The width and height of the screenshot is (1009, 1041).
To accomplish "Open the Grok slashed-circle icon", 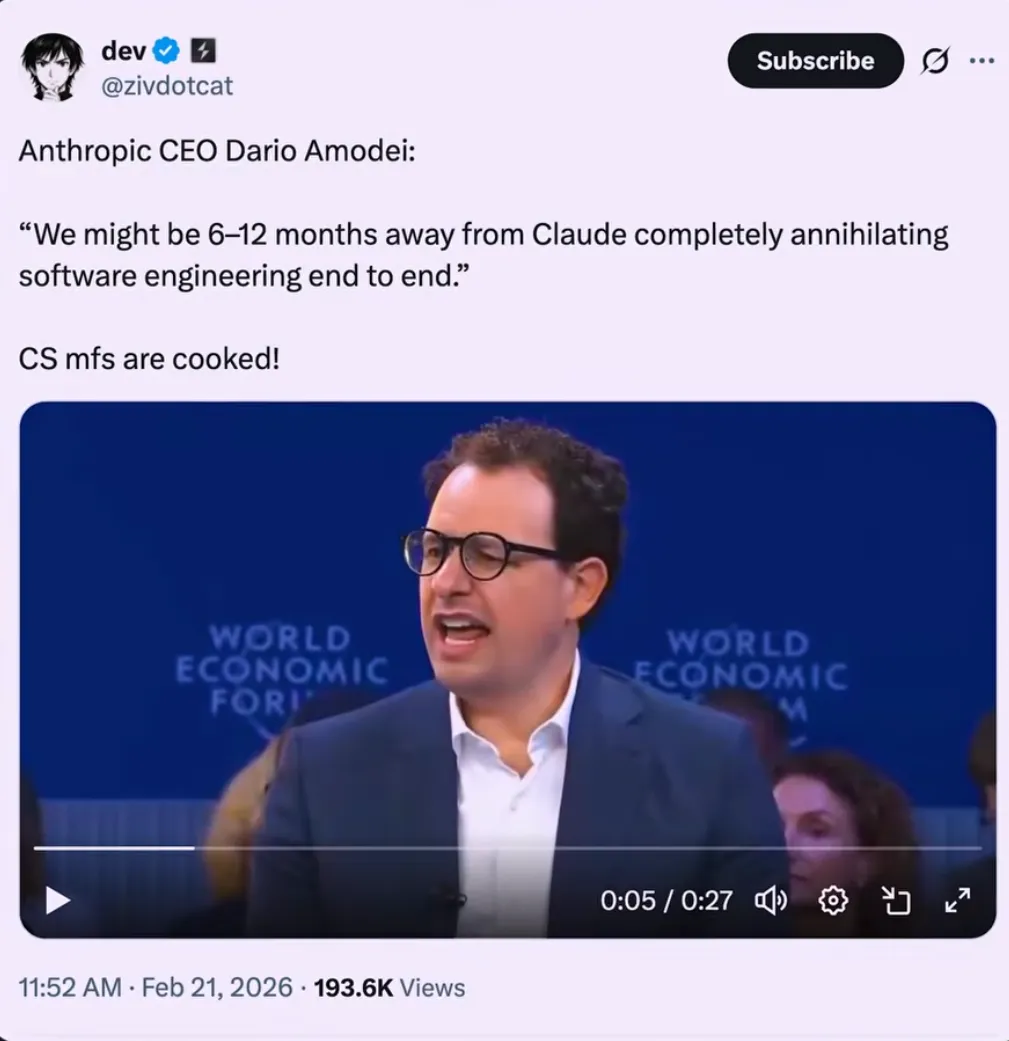I will coord(935,61).
